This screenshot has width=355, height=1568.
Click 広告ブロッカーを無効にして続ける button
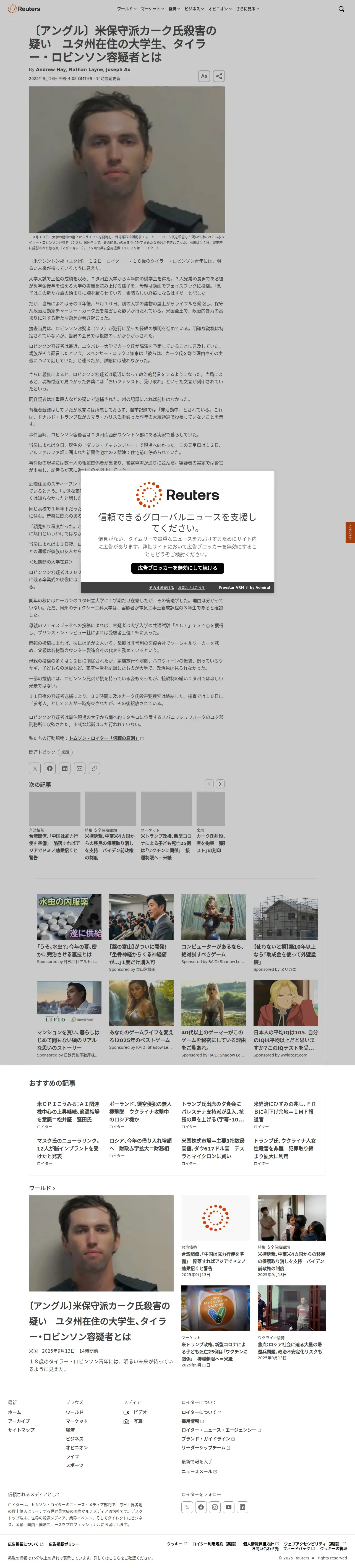177,568
